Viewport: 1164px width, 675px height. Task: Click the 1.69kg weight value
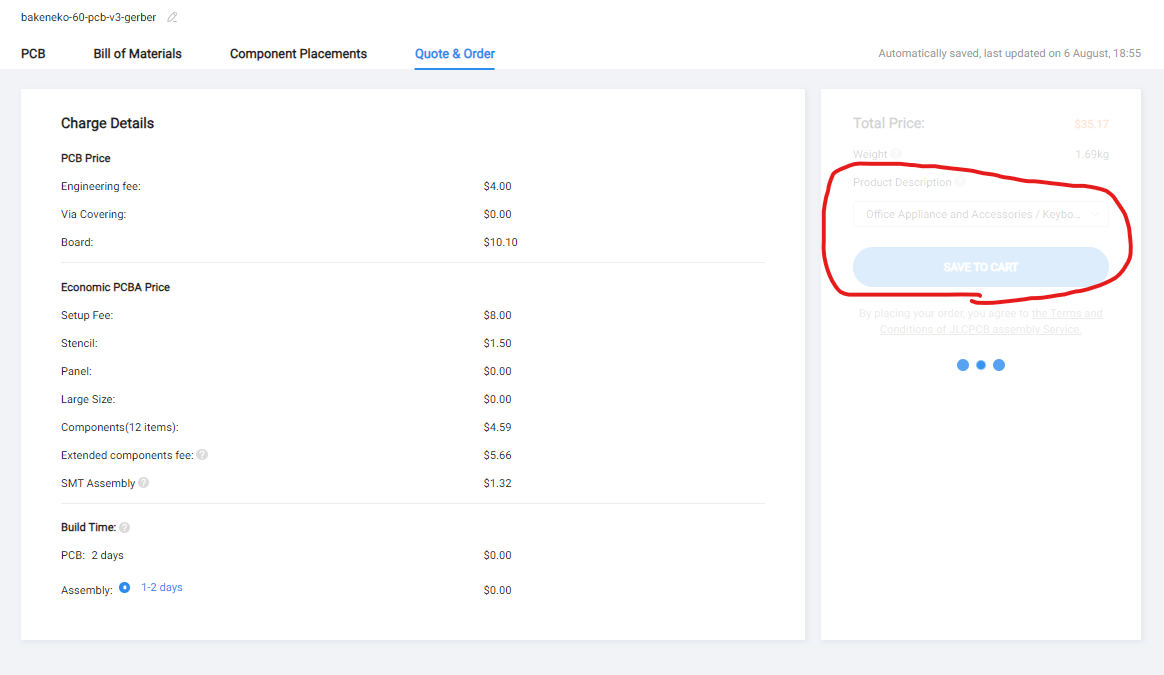click(x=1092, y=154)
